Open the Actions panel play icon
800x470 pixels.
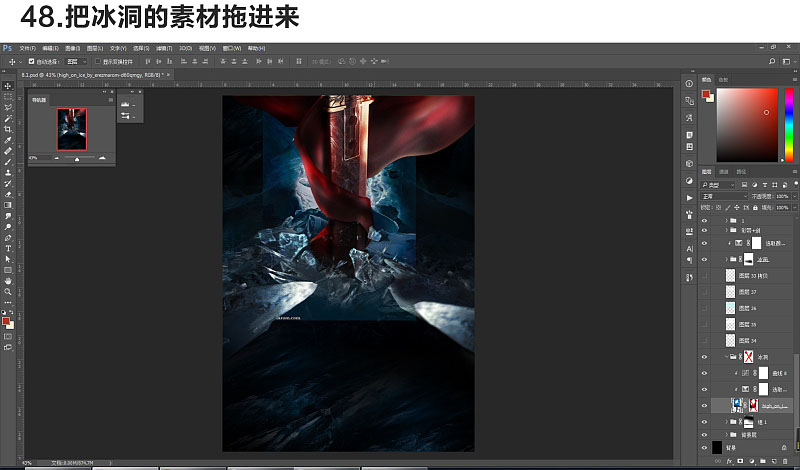689,197
